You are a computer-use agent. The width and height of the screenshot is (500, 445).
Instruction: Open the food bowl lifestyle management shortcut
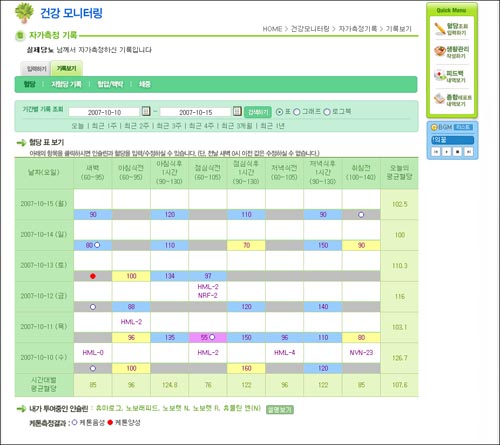[x=440, y=51]
